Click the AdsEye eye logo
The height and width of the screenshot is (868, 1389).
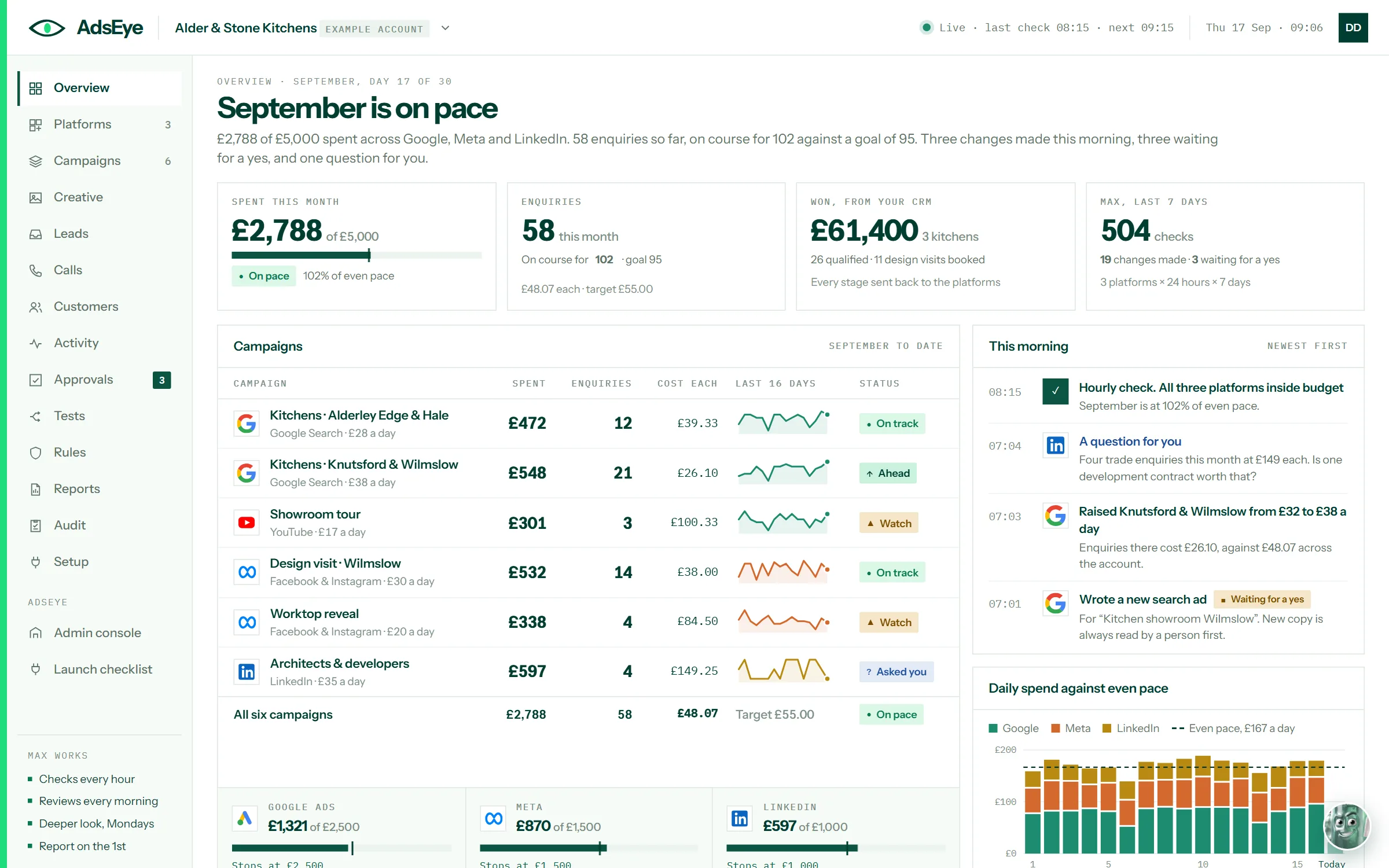47,28
